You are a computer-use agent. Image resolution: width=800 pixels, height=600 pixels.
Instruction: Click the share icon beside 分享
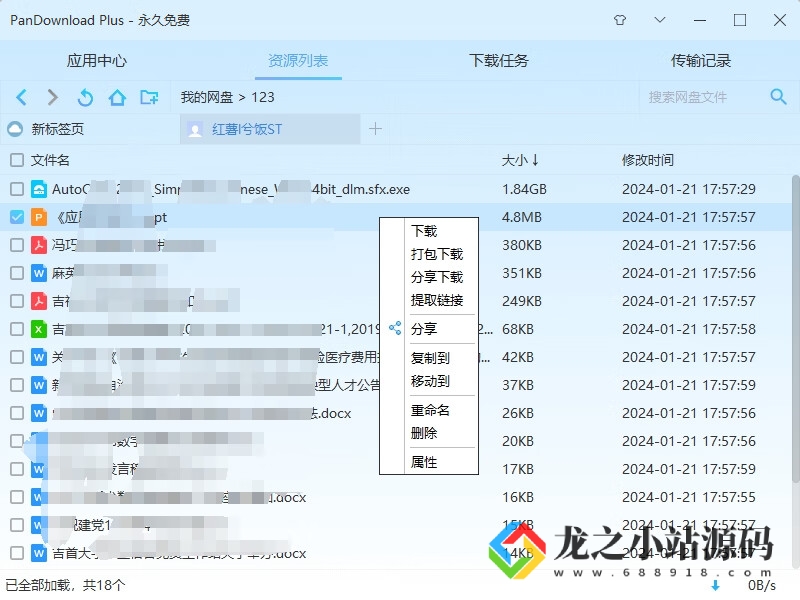tap(395, 328)
